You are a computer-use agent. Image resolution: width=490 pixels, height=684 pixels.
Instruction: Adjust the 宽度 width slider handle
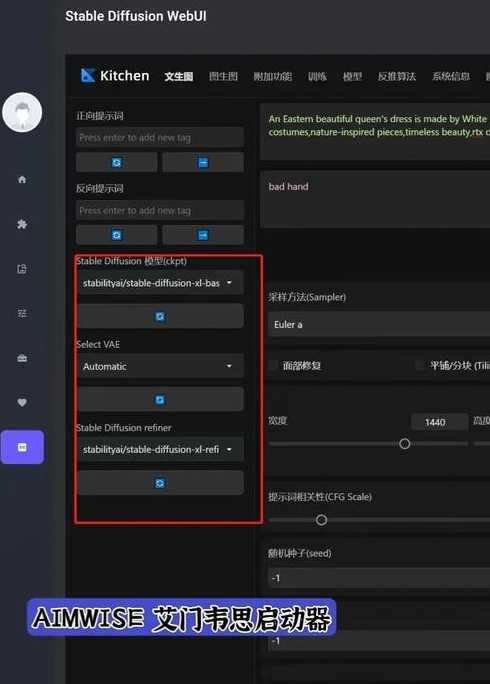[404, 444]
